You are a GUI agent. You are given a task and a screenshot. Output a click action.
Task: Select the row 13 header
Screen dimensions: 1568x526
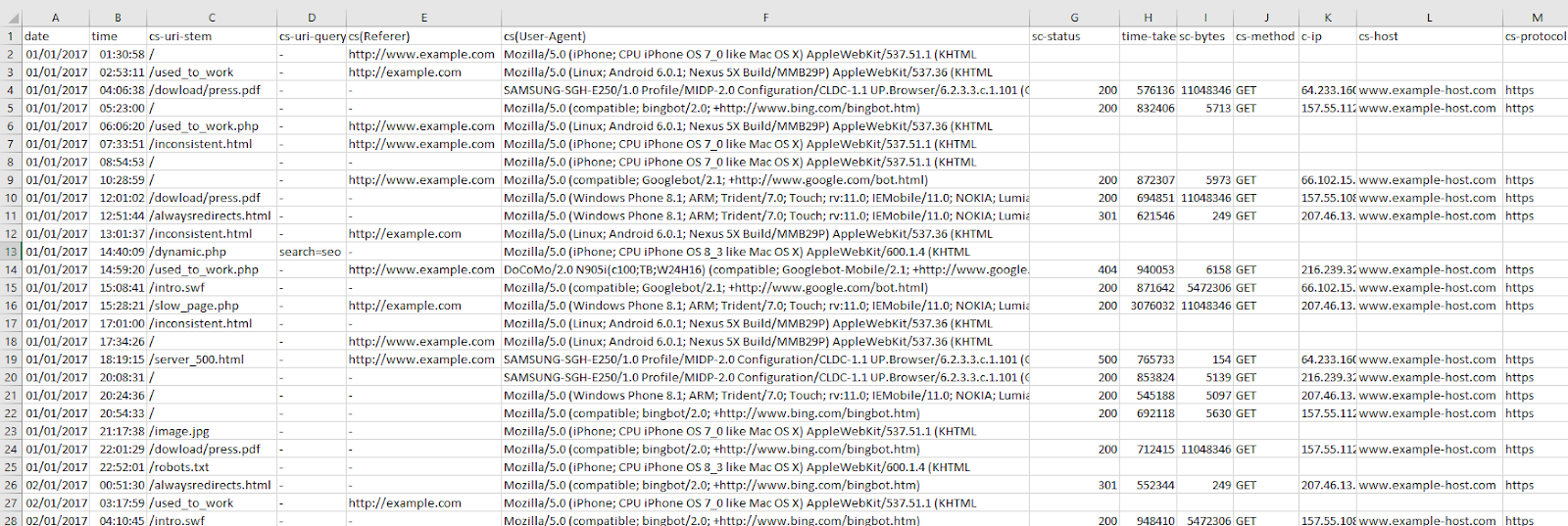coord(11,252)
